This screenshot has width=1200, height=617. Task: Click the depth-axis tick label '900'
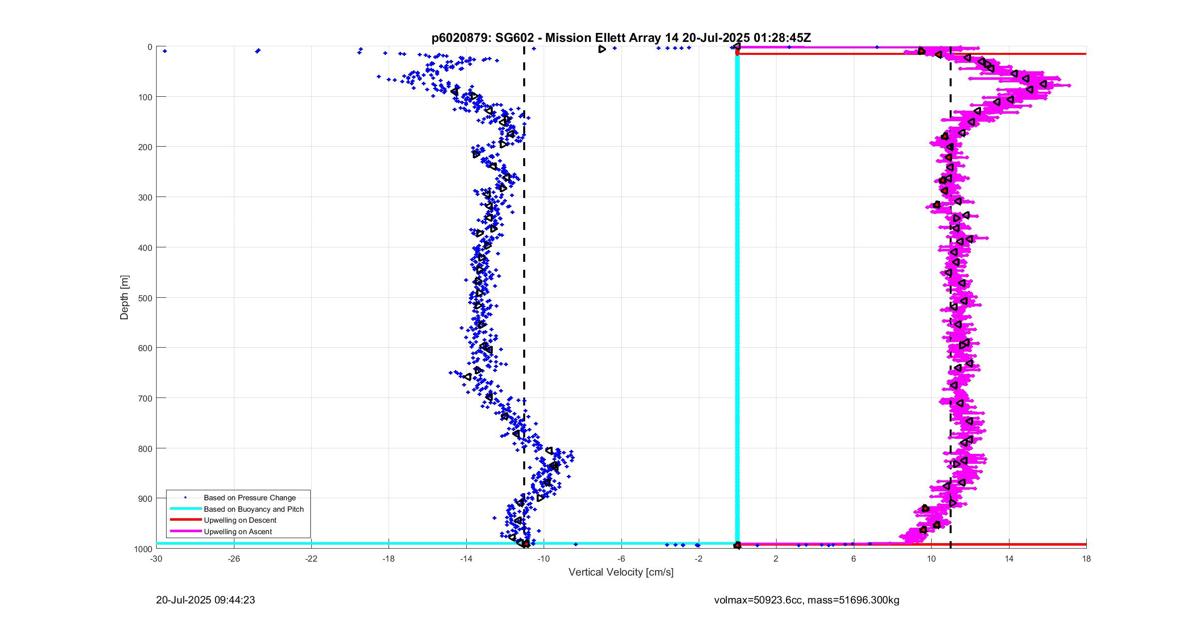point(144,498)
